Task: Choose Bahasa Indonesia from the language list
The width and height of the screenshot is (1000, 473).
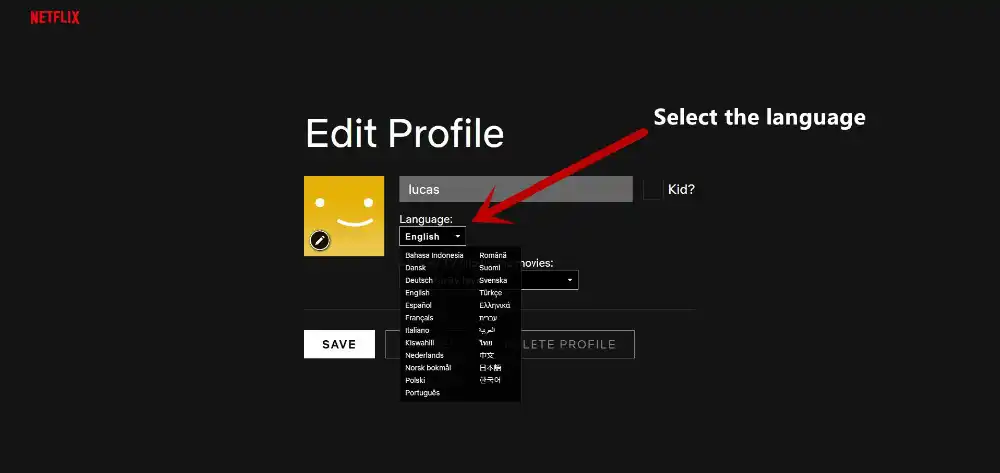Action: (434, 255)
